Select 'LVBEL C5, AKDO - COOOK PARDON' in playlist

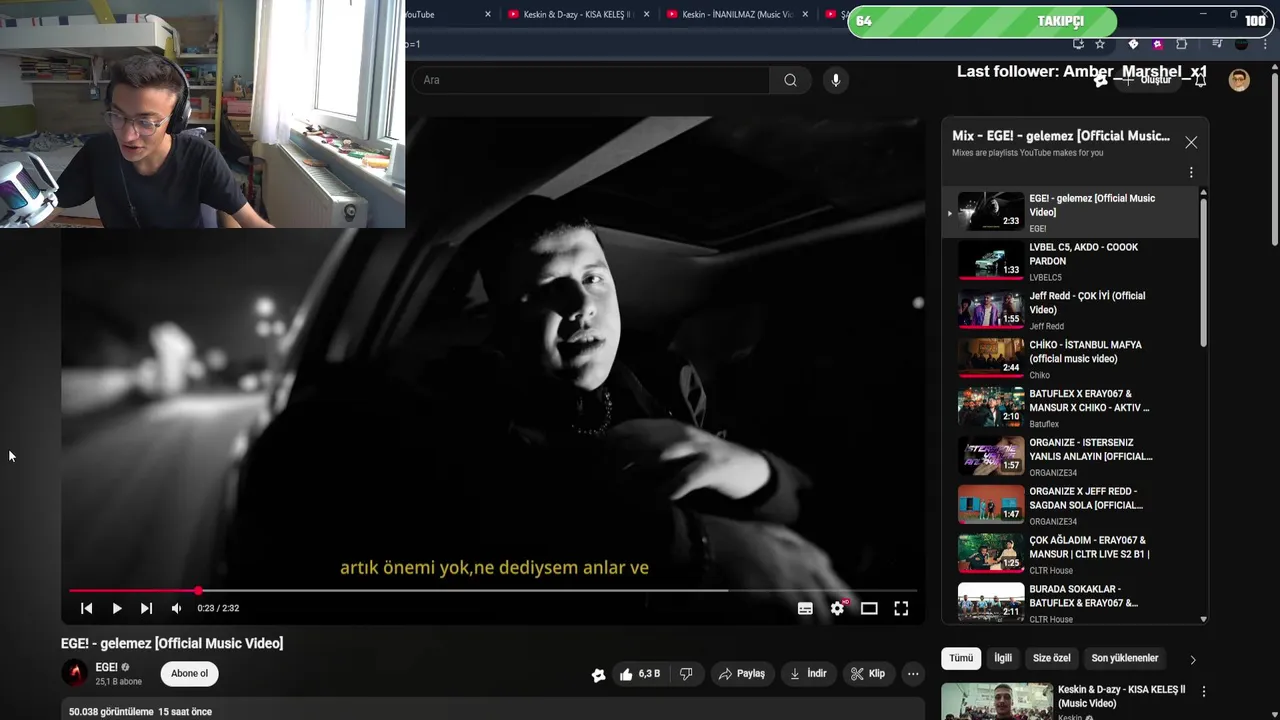[1070, 261]
